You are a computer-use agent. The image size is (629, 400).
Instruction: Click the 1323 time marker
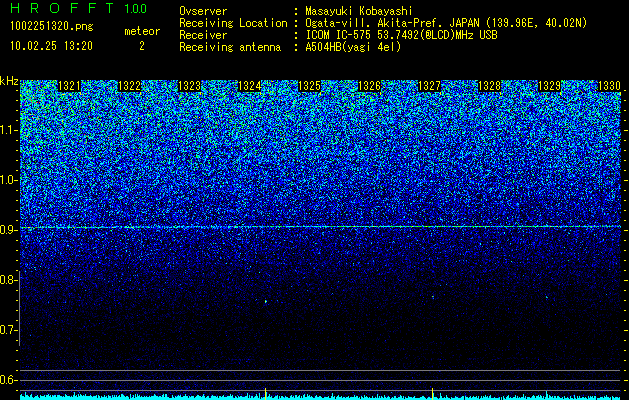pos(189,86)
